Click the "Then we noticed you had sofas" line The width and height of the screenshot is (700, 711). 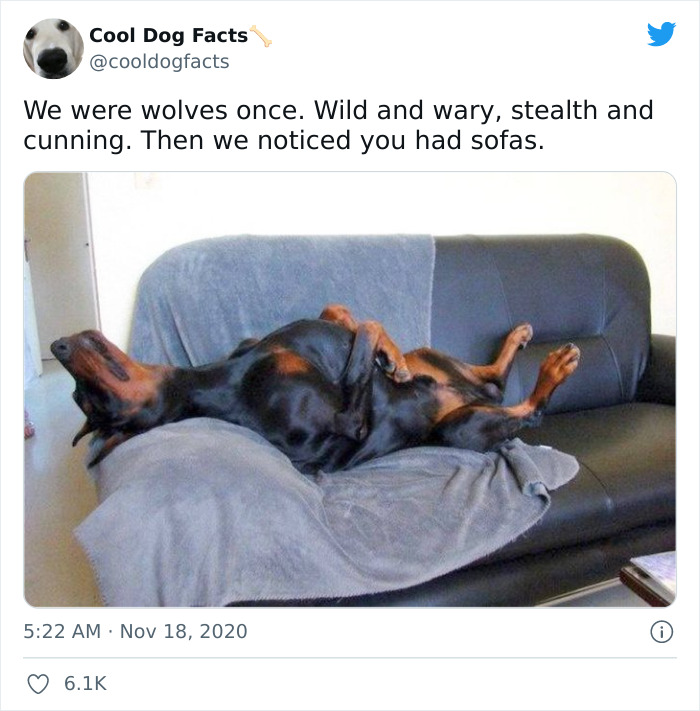click(x=342, y=140)
